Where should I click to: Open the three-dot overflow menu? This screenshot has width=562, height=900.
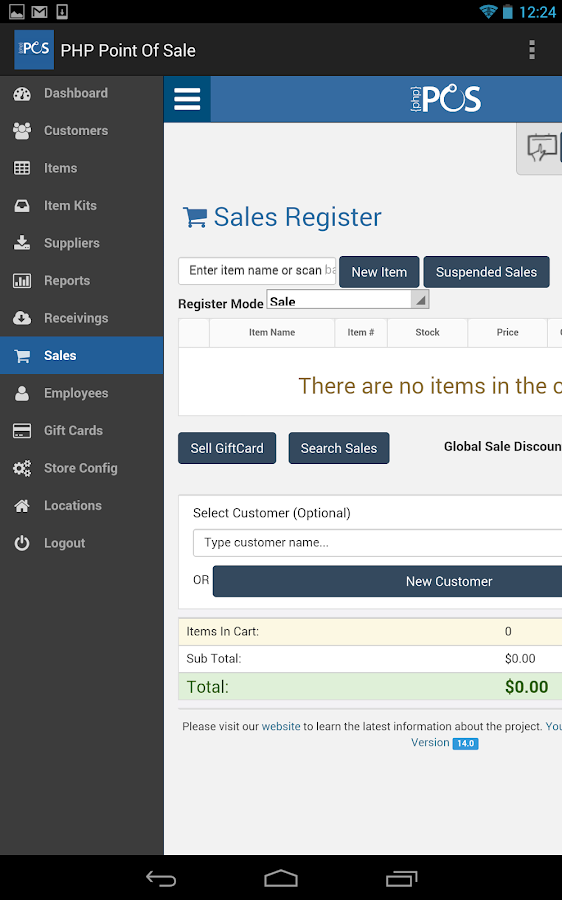pos(532,50)
